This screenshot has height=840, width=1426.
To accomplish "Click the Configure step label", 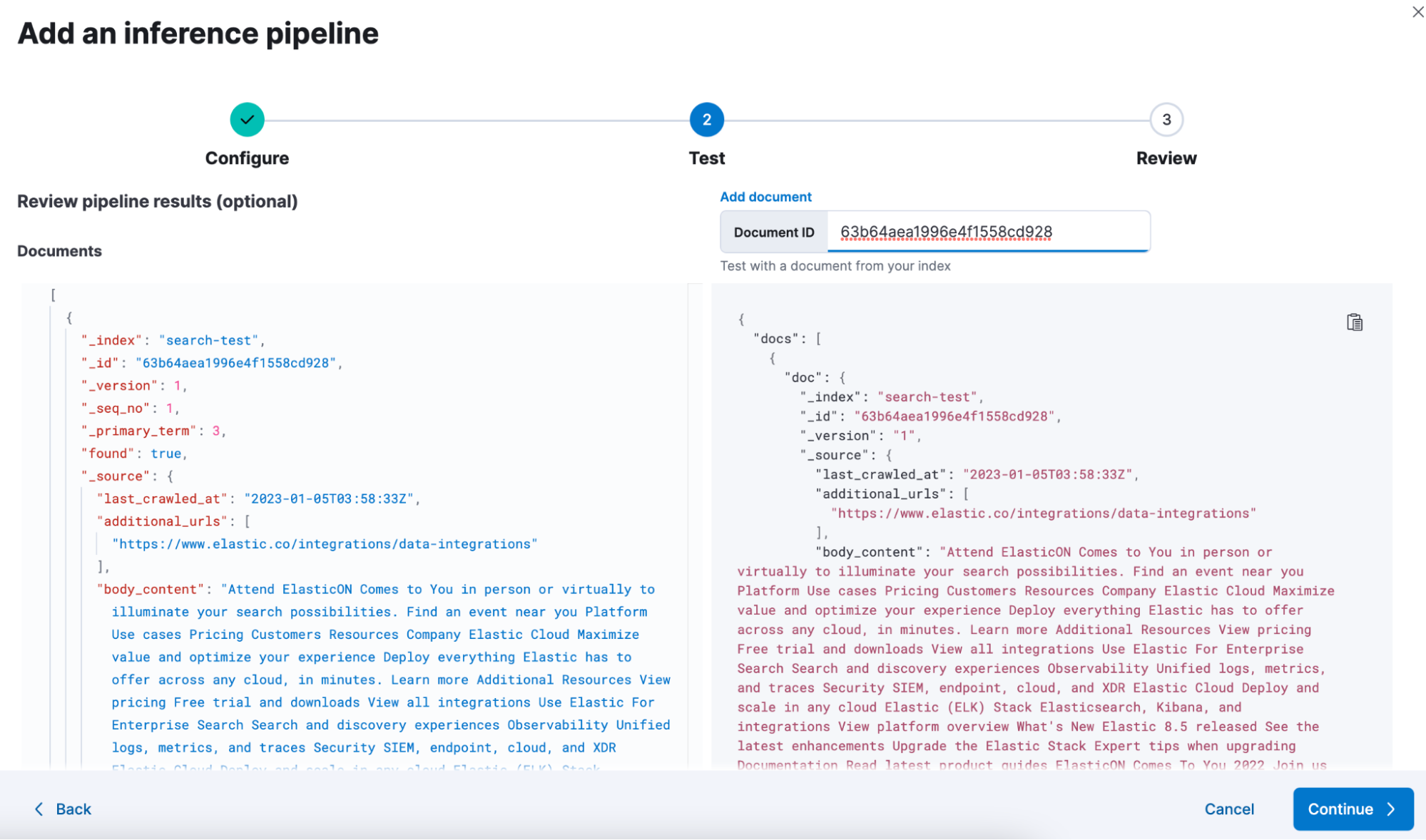I will [247, 158].
